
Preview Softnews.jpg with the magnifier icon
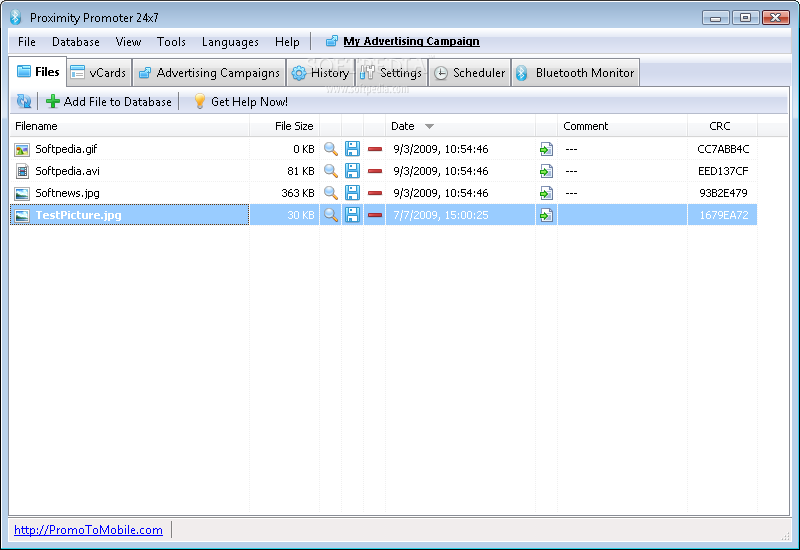tap(331, 193)
